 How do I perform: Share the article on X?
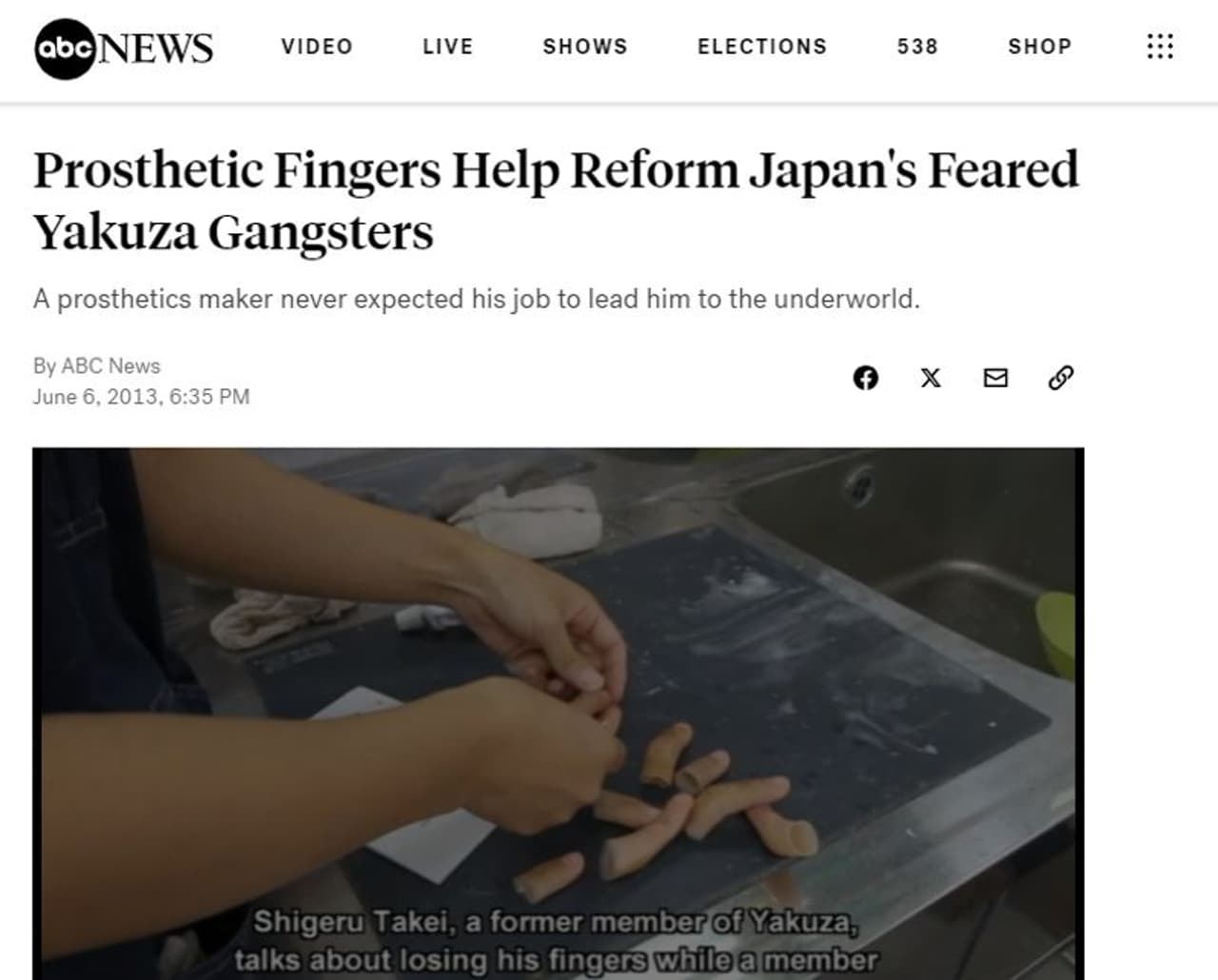point(931,378)
